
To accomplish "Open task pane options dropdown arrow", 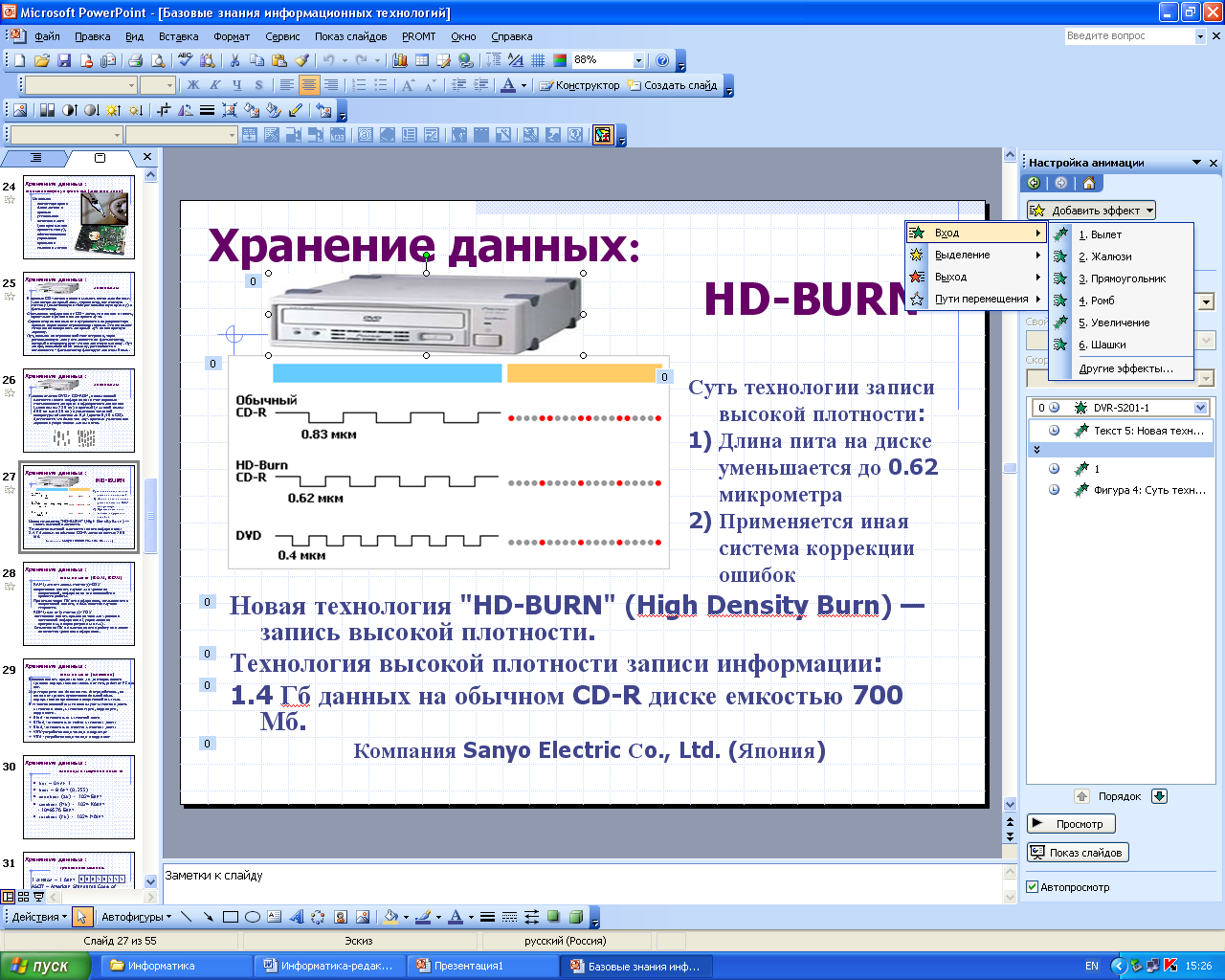I will [1197, 163].
